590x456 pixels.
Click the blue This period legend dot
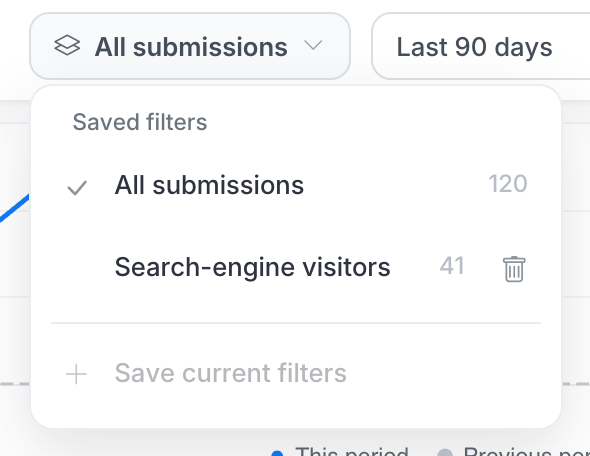point(277,453)
